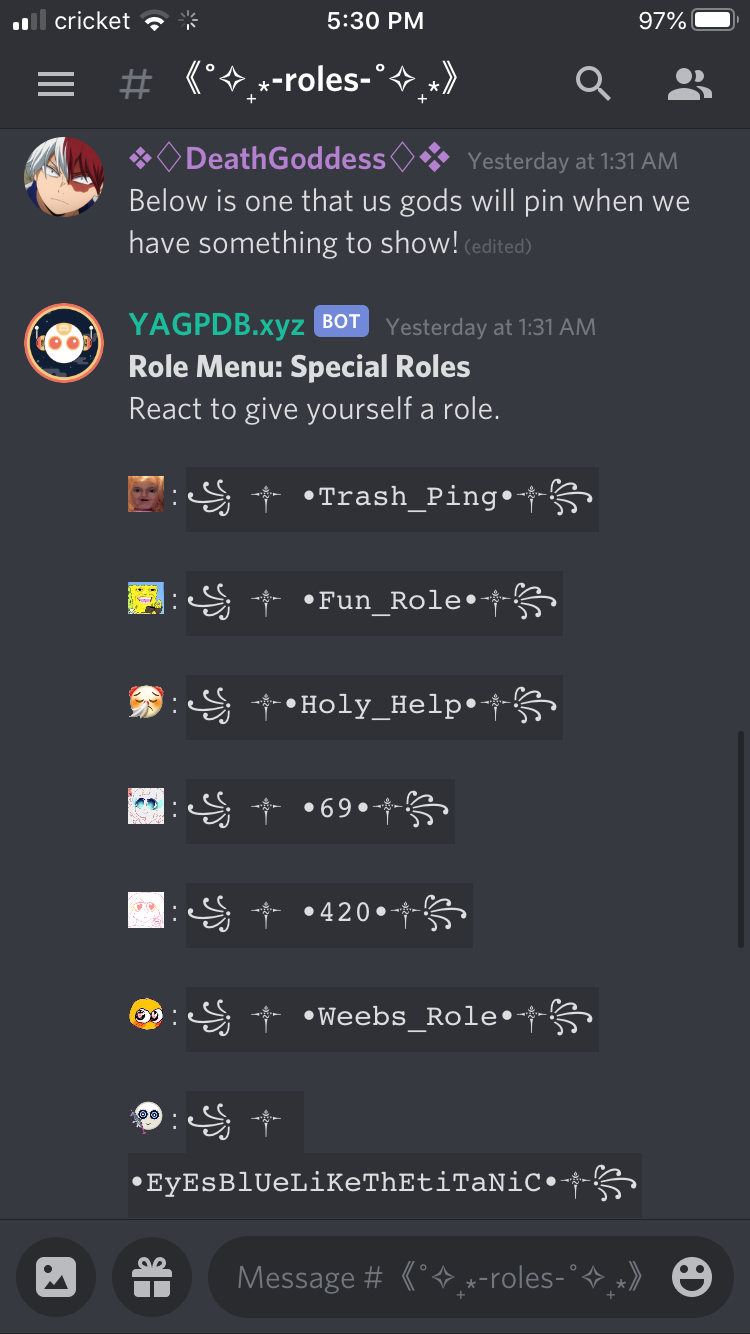Tap the sweating emoji for Holy_Help
The image size is (750, 1334).
click(146, 703)
